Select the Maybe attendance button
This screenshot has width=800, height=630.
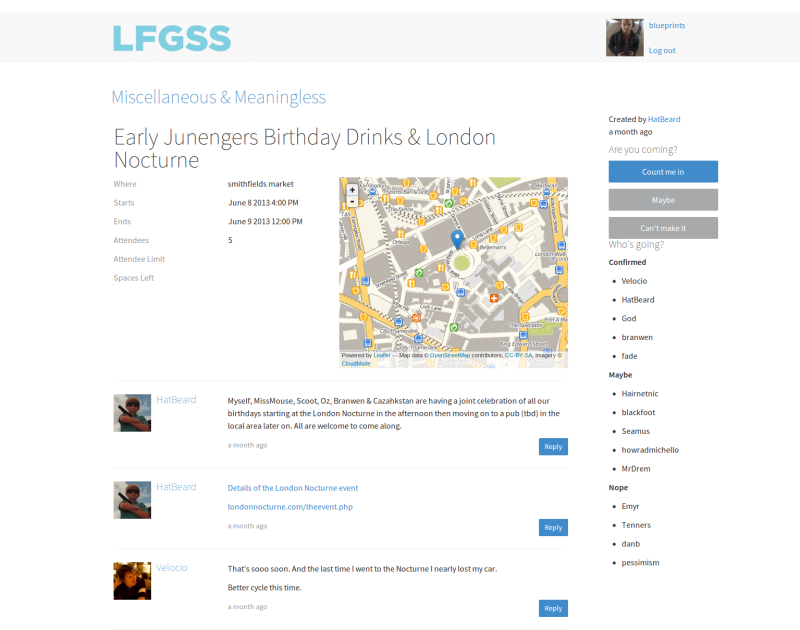[x=663, y=200]
